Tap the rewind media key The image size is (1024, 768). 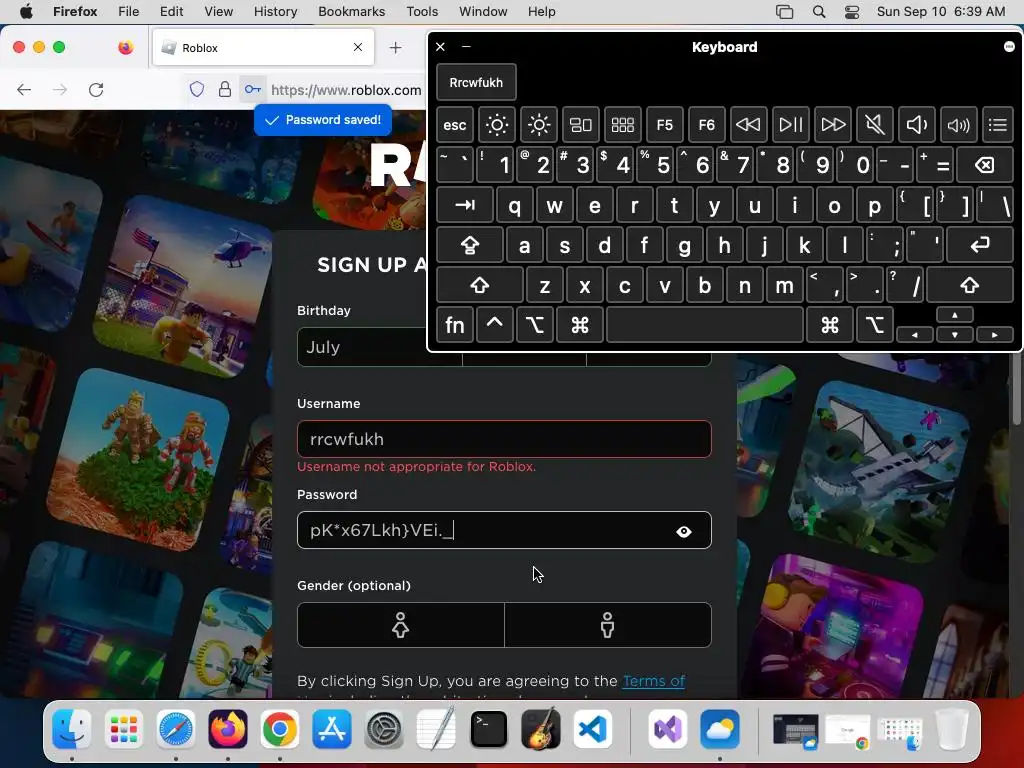[x=748, y=125]
